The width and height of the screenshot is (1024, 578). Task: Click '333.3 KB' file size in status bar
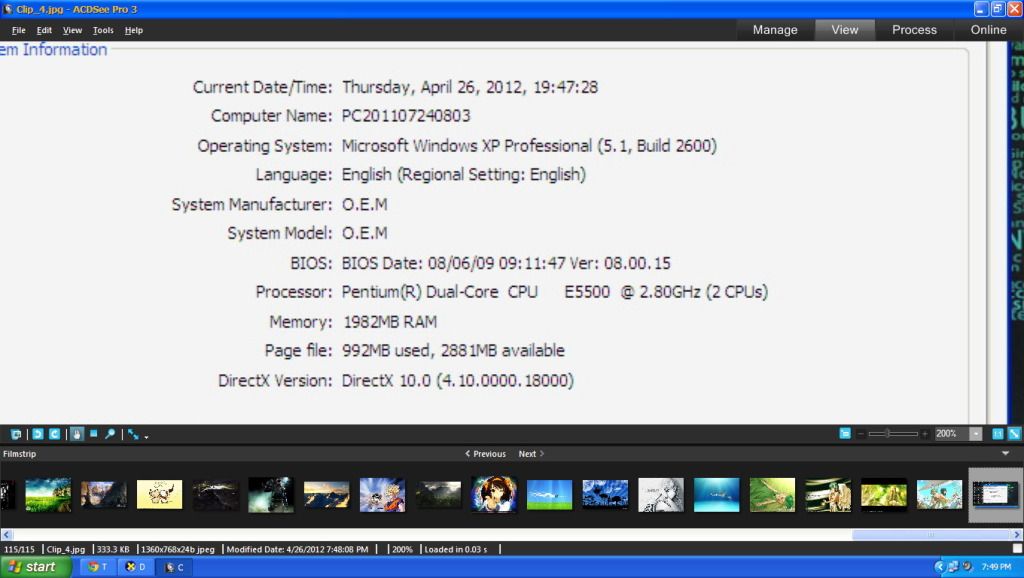click(x=113, y=549)
